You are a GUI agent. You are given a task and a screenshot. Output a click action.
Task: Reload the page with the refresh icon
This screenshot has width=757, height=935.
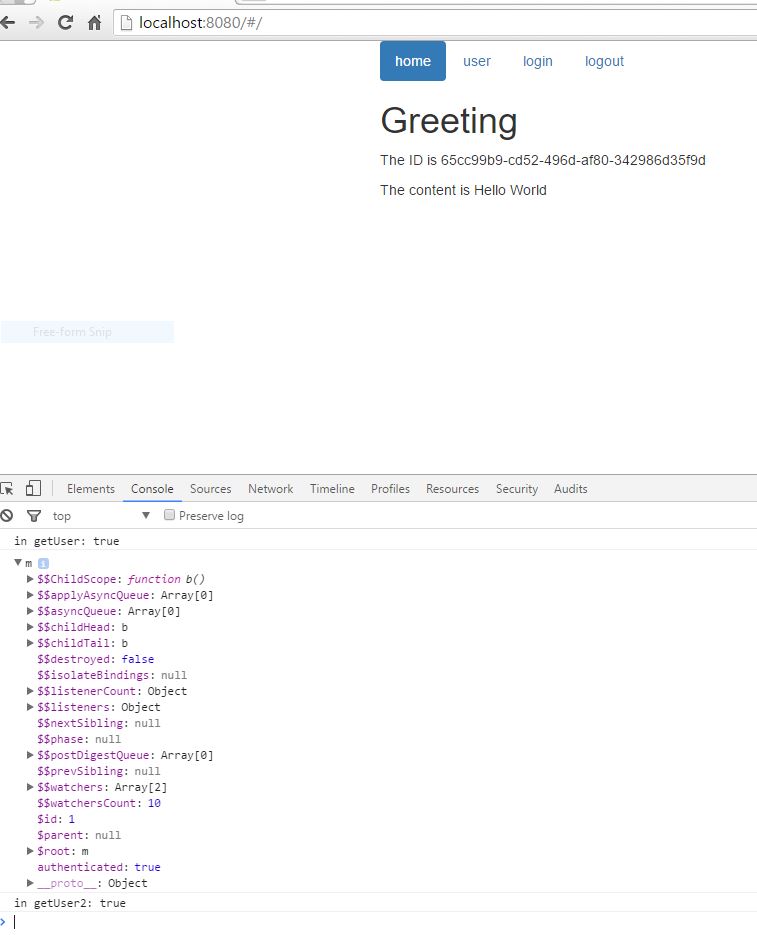click(x=65, y=23)
